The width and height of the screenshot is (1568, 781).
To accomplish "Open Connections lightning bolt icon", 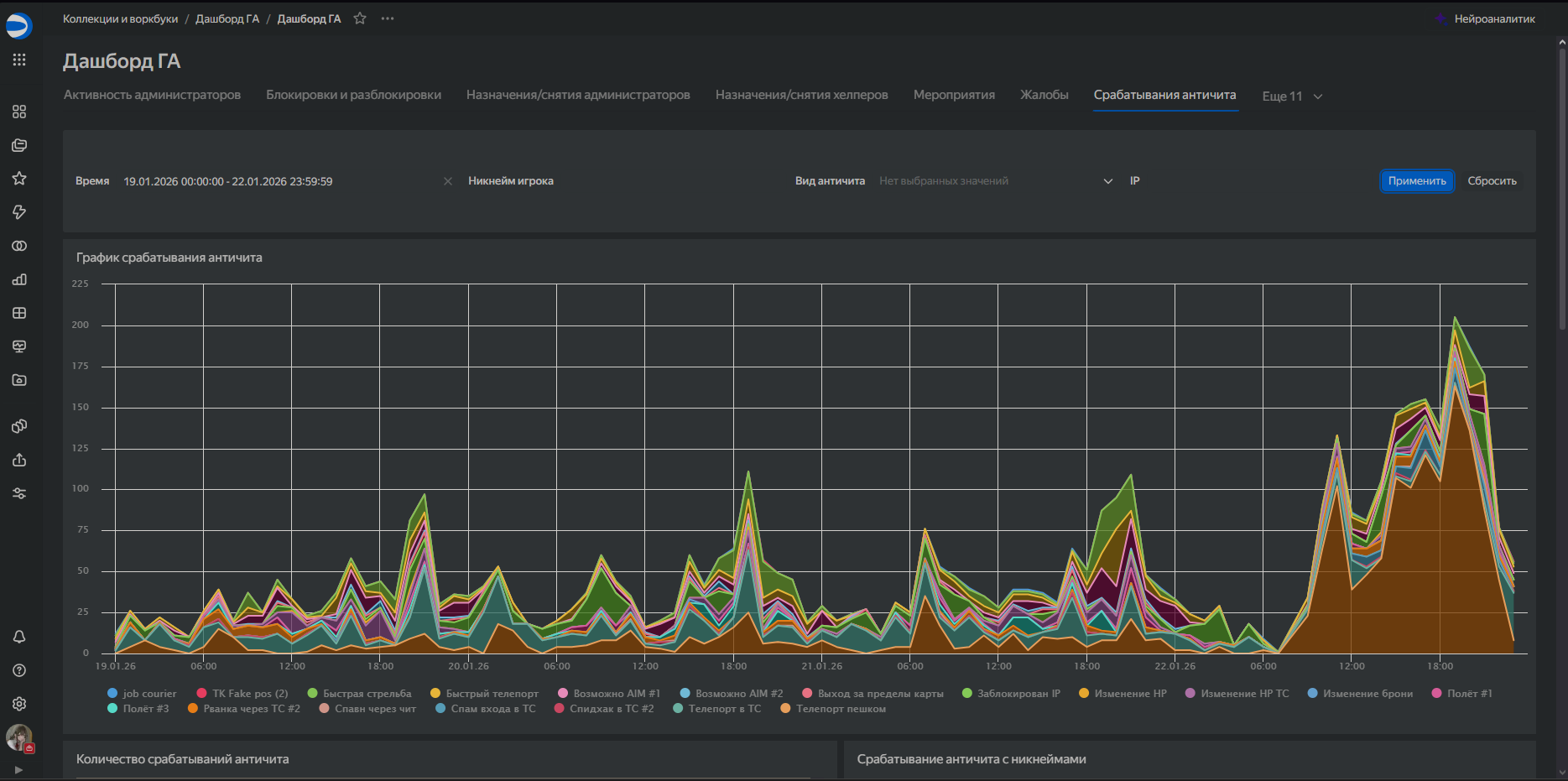I will (x=19, y=212).
